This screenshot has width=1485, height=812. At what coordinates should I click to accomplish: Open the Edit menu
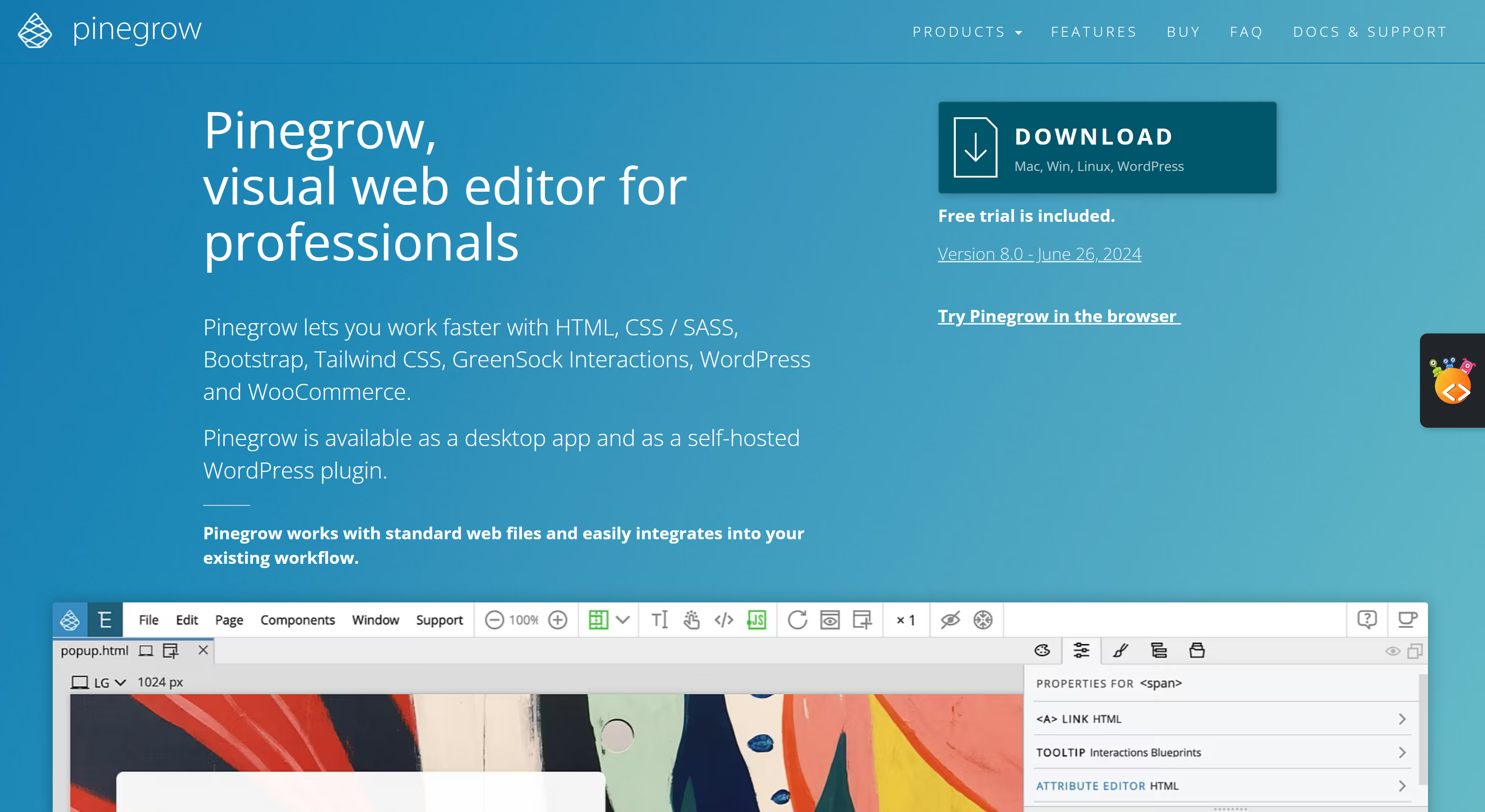[x=187, y=620]
